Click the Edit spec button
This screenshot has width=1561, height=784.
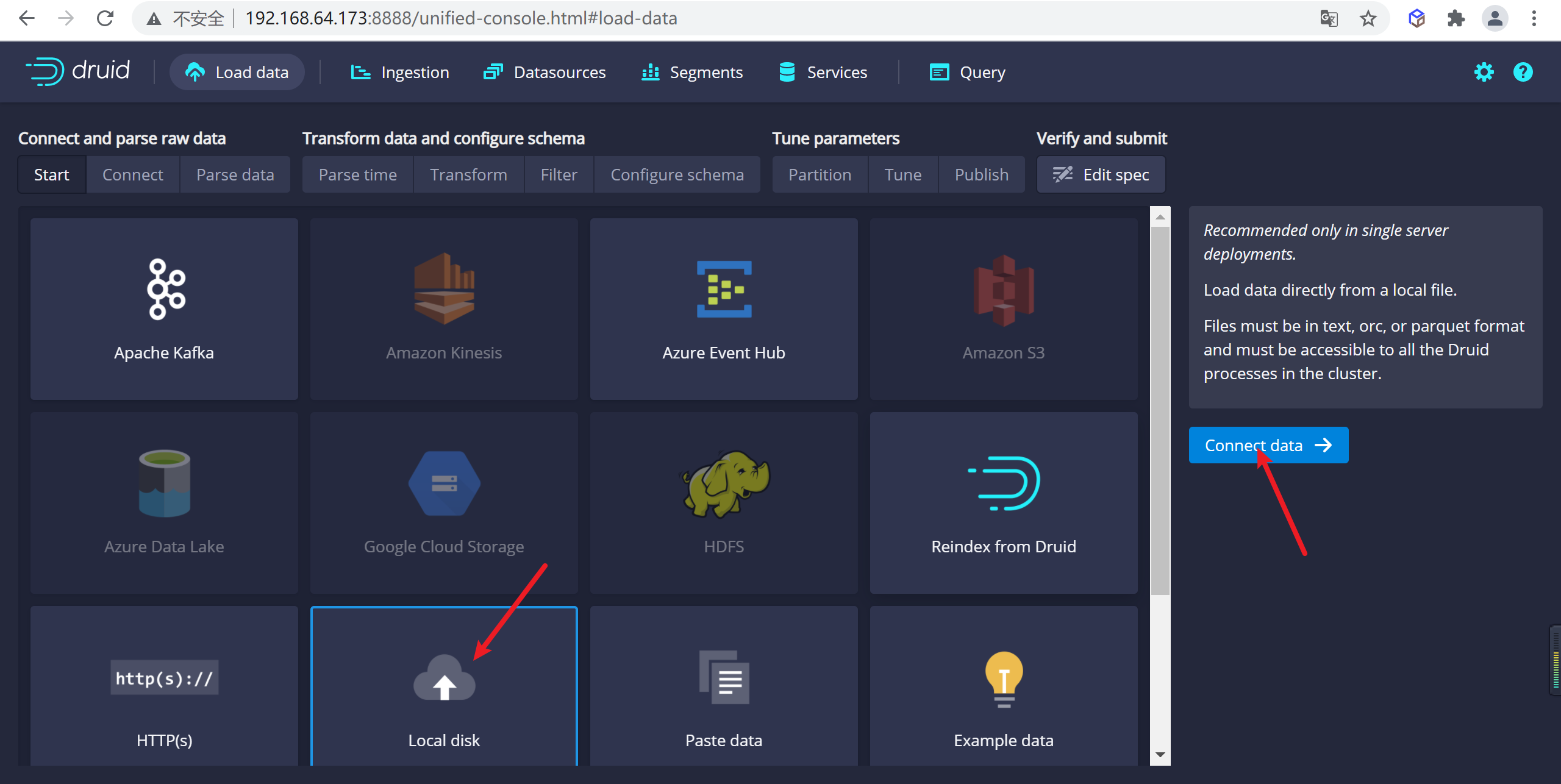point(1101,175)
